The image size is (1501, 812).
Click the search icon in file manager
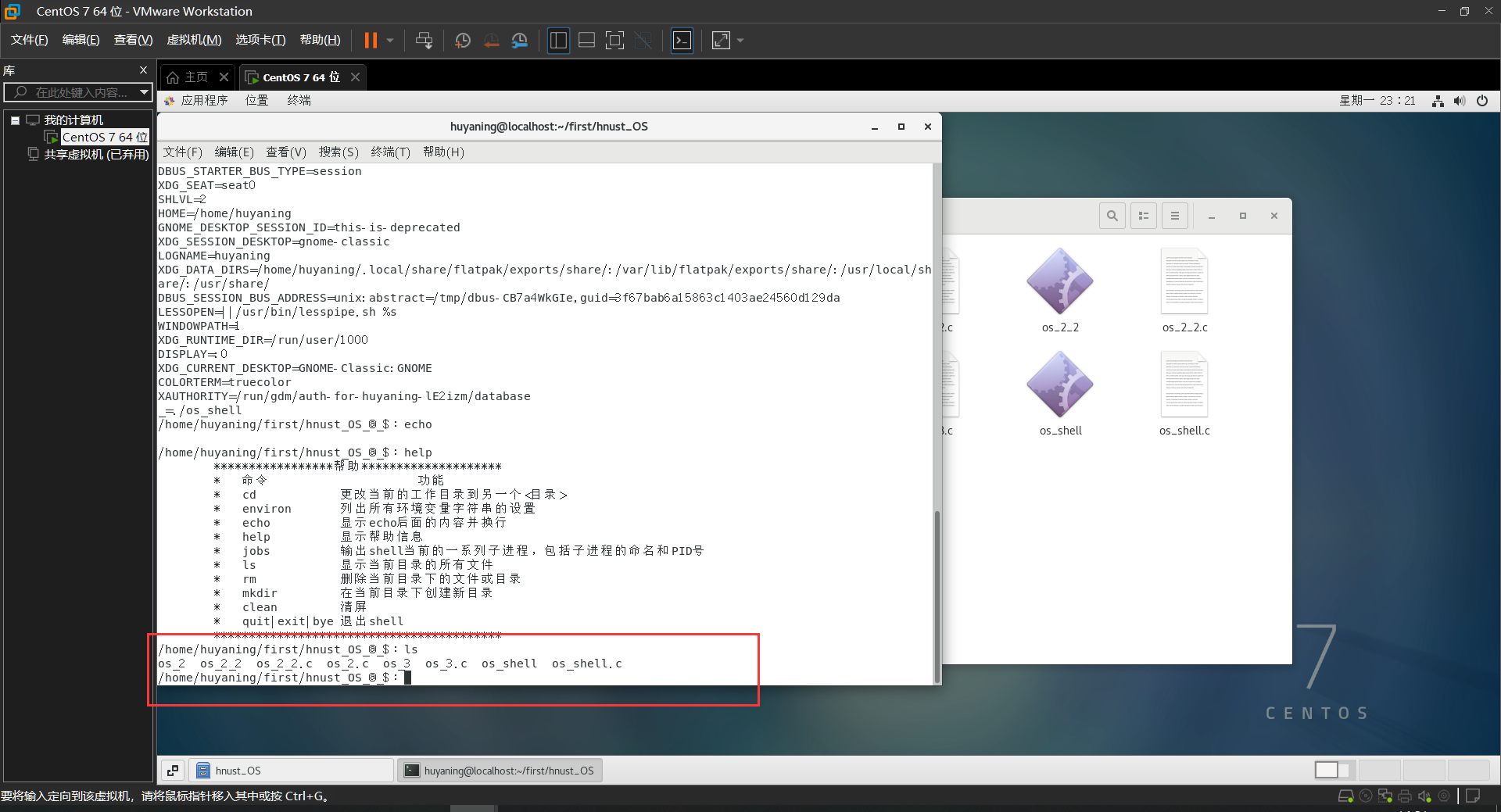1112,216
